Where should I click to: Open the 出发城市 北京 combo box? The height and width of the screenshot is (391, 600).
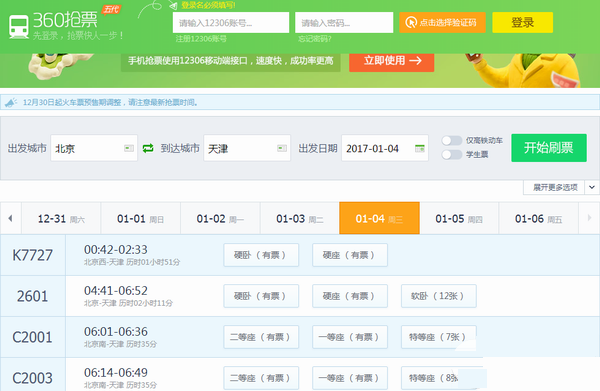pos(94,148)
